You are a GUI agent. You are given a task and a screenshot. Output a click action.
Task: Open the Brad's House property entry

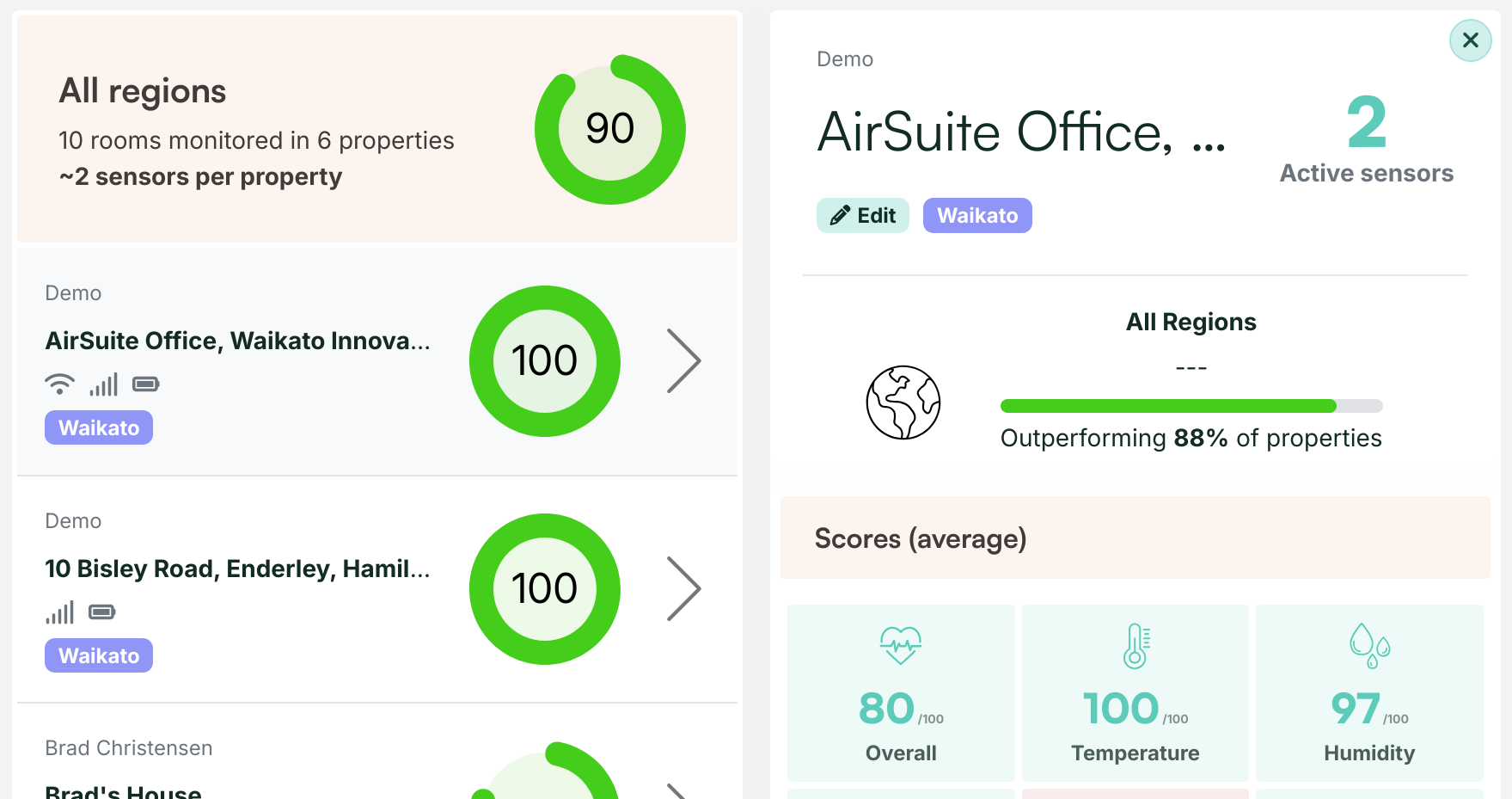(124, 789)
